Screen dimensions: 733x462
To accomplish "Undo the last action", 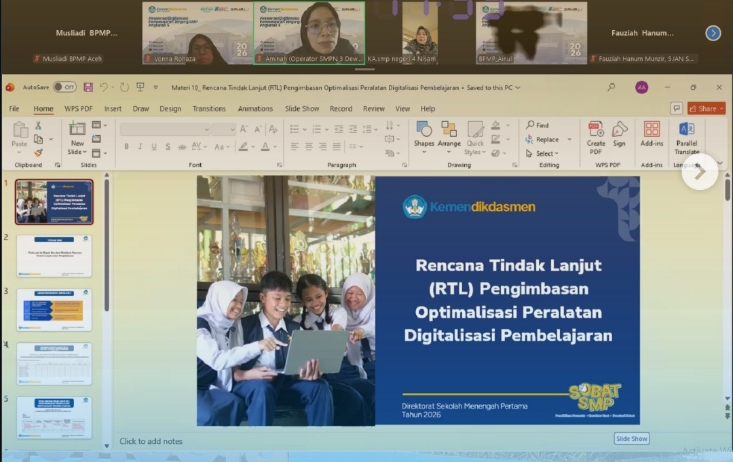I will pos(104,87).
